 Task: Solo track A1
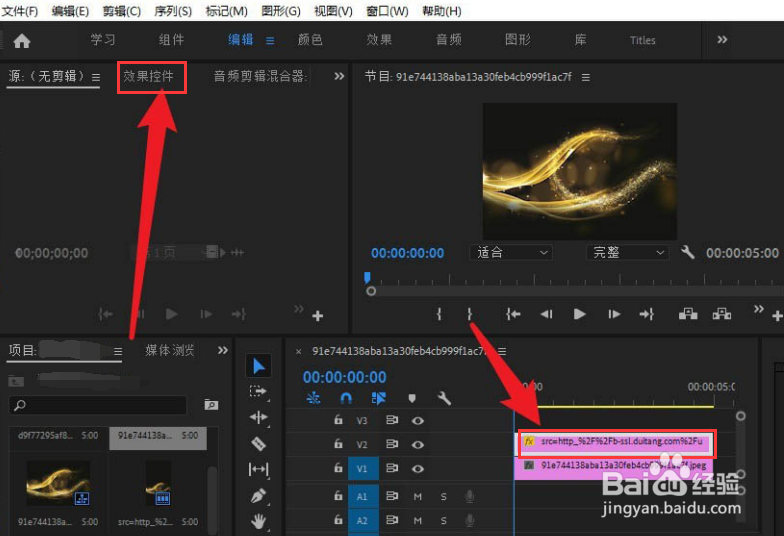point(444,496)
